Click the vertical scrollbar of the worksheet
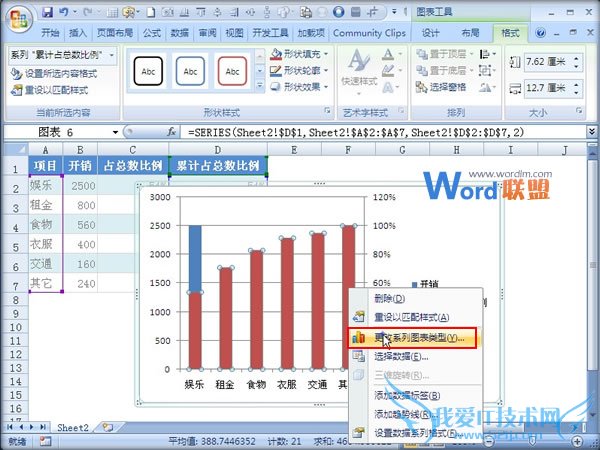 593,264
